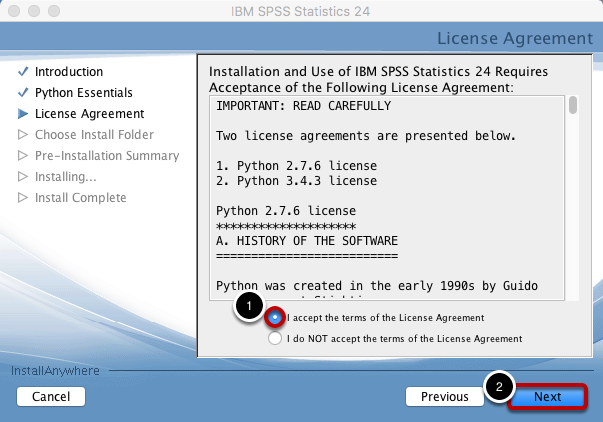Click the 'Choose Install Folder' step label
The image size is (603, 422).
[94, 135]
